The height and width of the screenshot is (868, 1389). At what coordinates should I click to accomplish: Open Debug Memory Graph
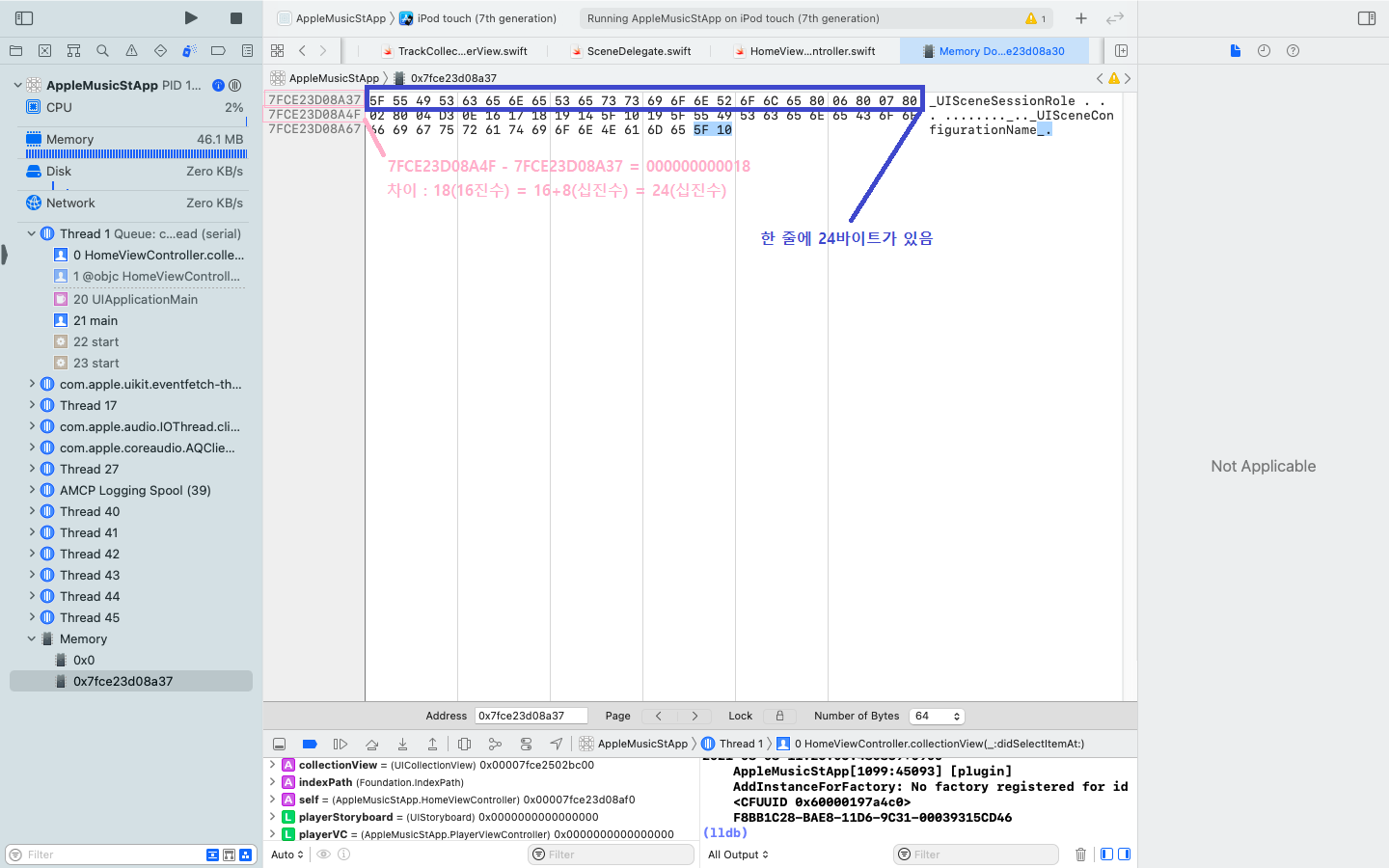495,744
